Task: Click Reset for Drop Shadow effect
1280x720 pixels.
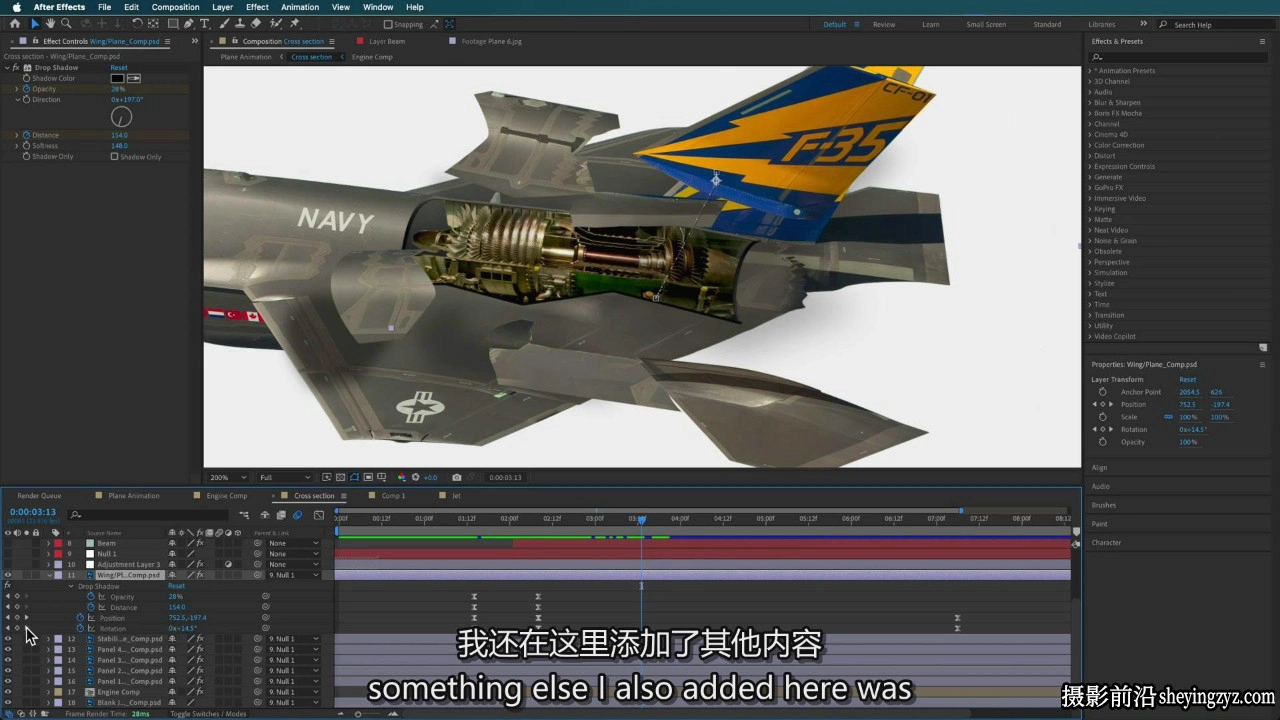Action: coord(118,67)
